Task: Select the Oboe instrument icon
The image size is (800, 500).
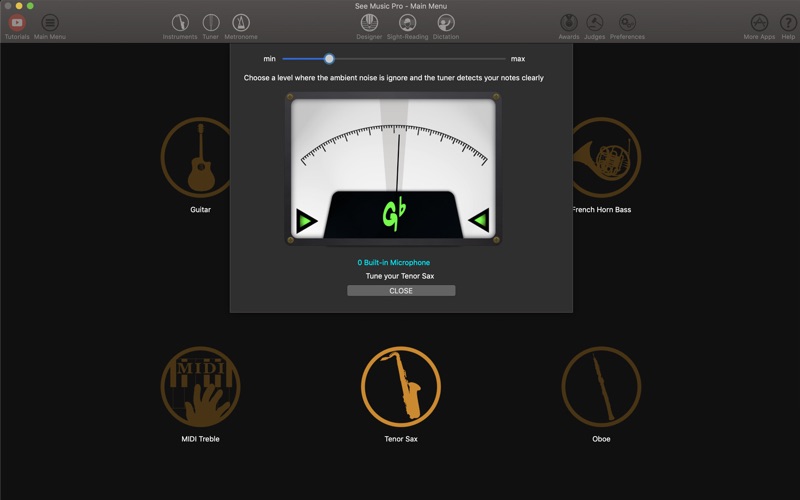Action: 602,387
